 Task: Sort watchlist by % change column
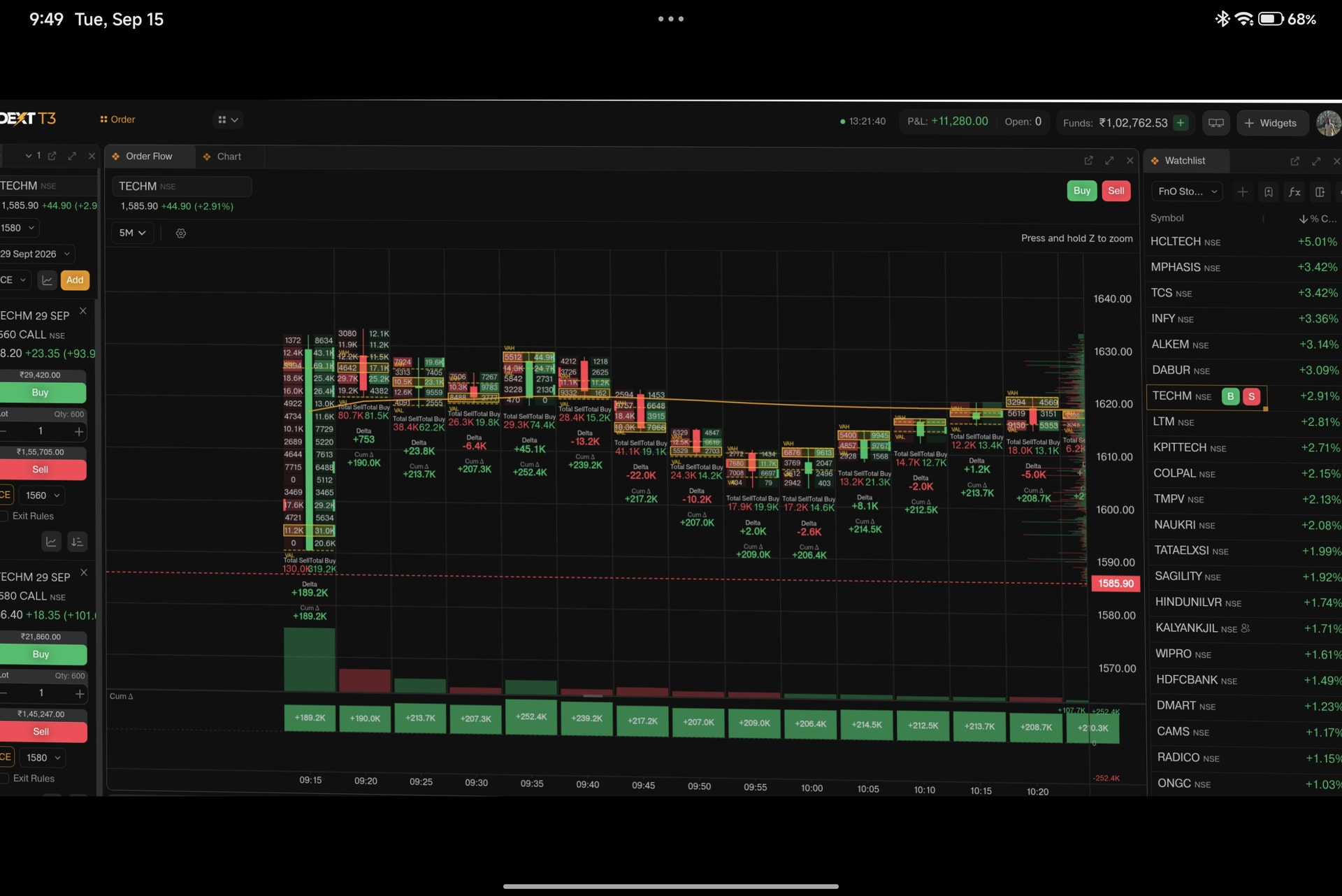[1318, 219]
